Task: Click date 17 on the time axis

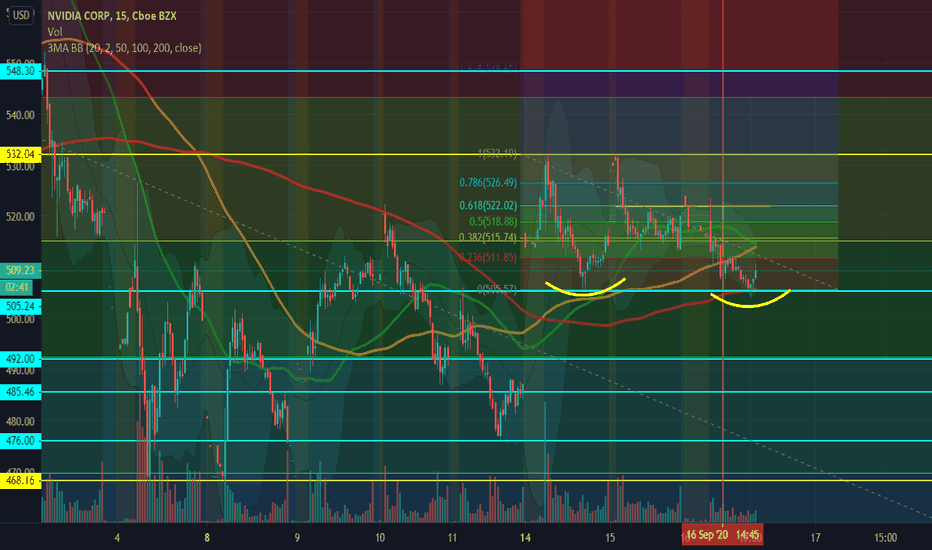Action: pos(816,538)
